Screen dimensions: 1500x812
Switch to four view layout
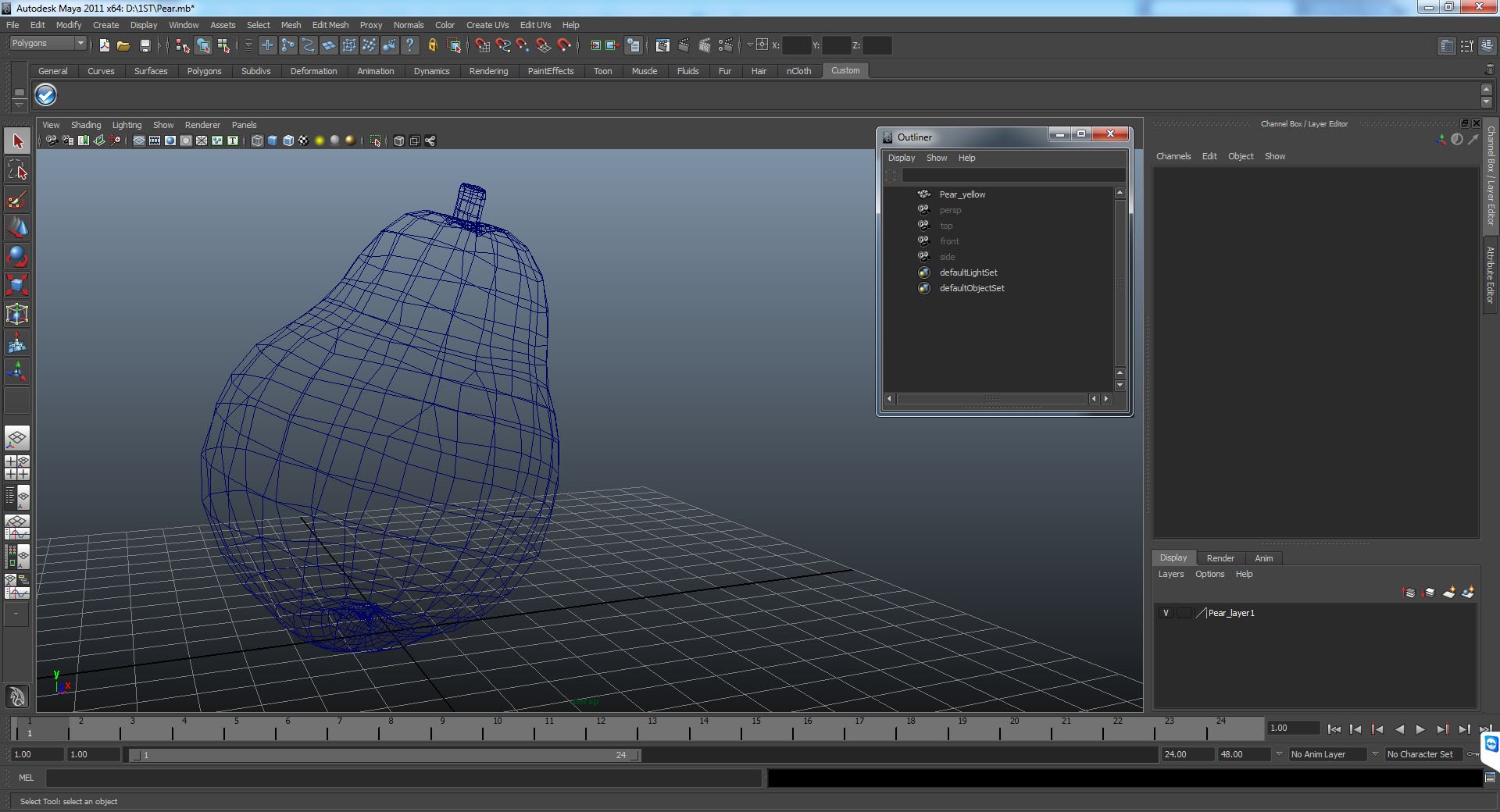coord(17,468)
